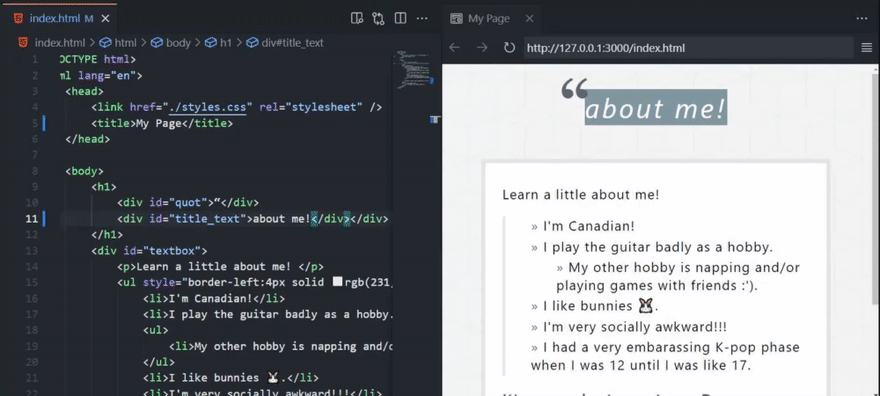The width and height of the screenshot is (880, 396).
Task: Expand the body breadcrumb item
Action: click(x=171, y=43)
